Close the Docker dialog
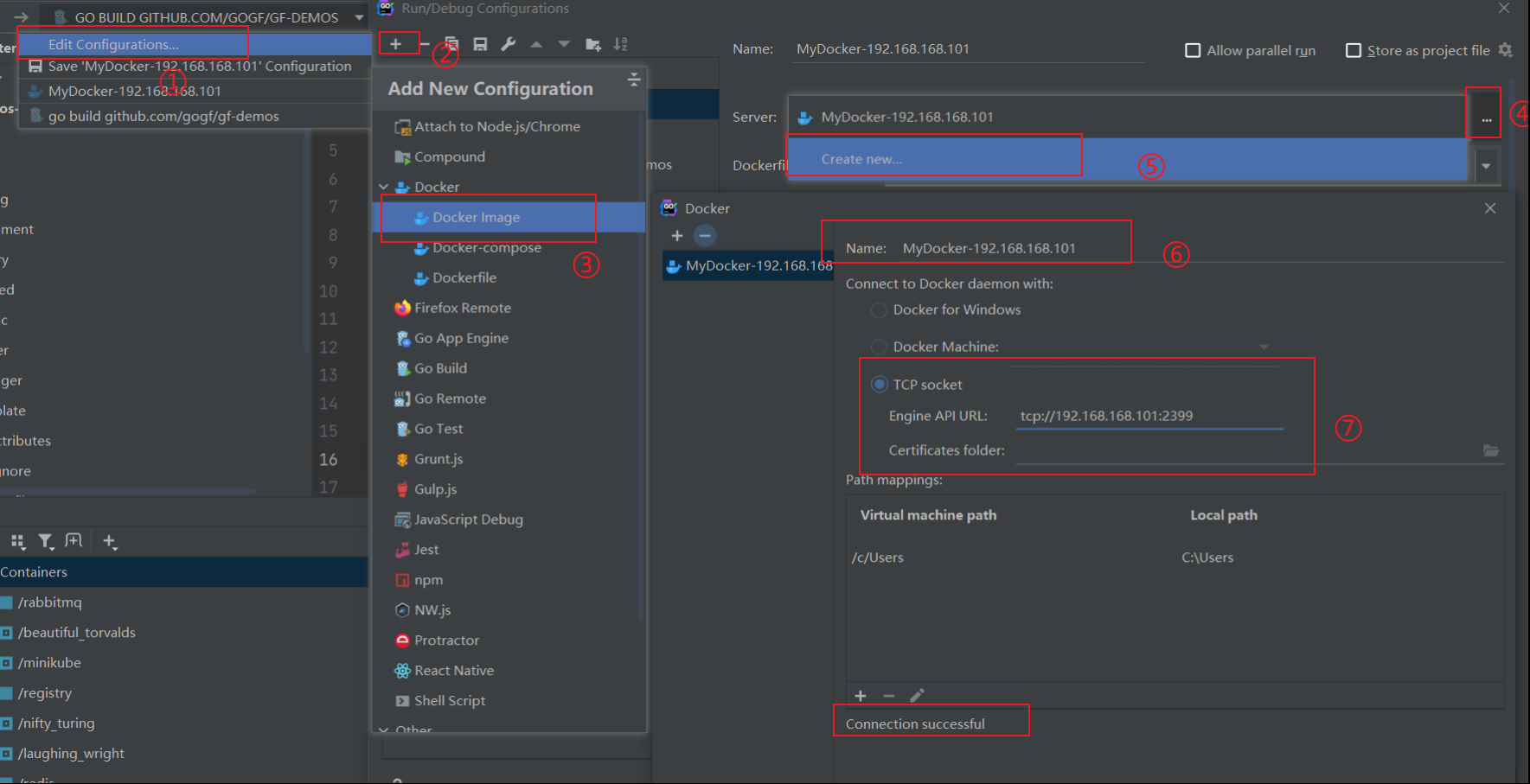Image resolution: width=1530 pixels, height=784 pixels. pyautogui.click(x=1490, y=208)
